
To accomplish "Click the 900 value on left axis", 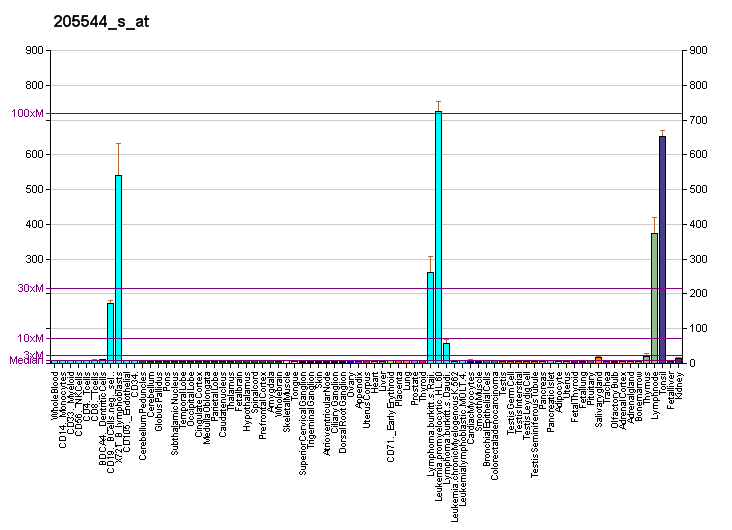I will coord(35,50).
